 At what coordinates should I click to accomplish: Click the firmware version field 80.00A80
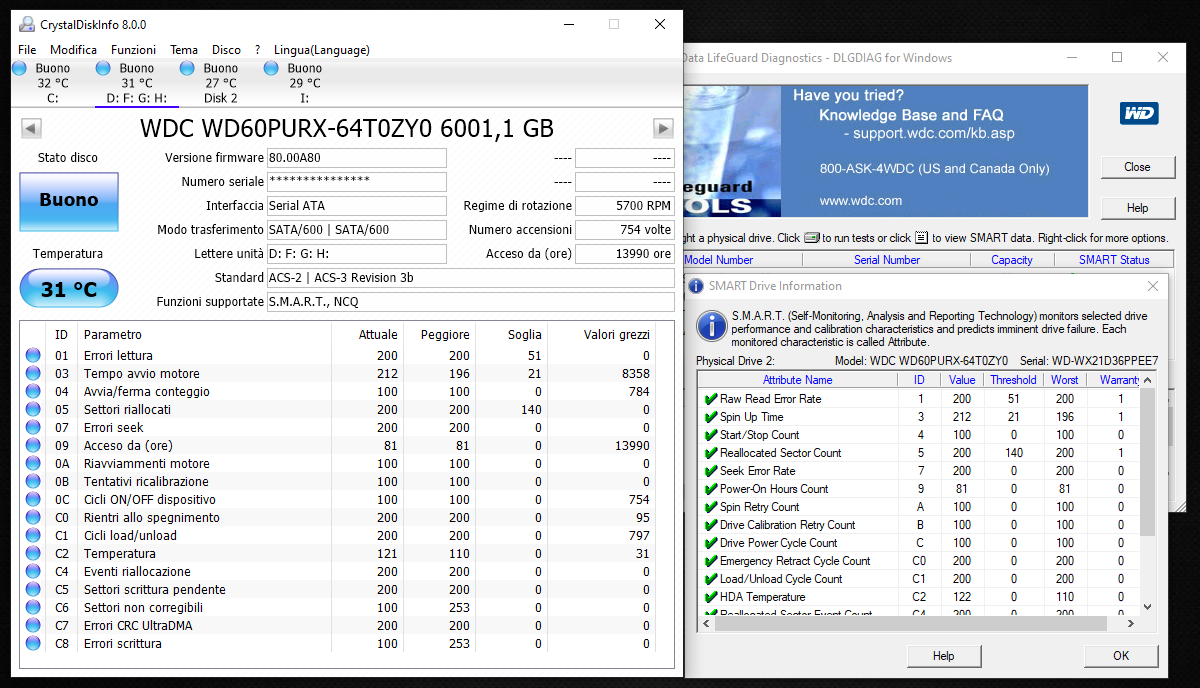(357, 158)
